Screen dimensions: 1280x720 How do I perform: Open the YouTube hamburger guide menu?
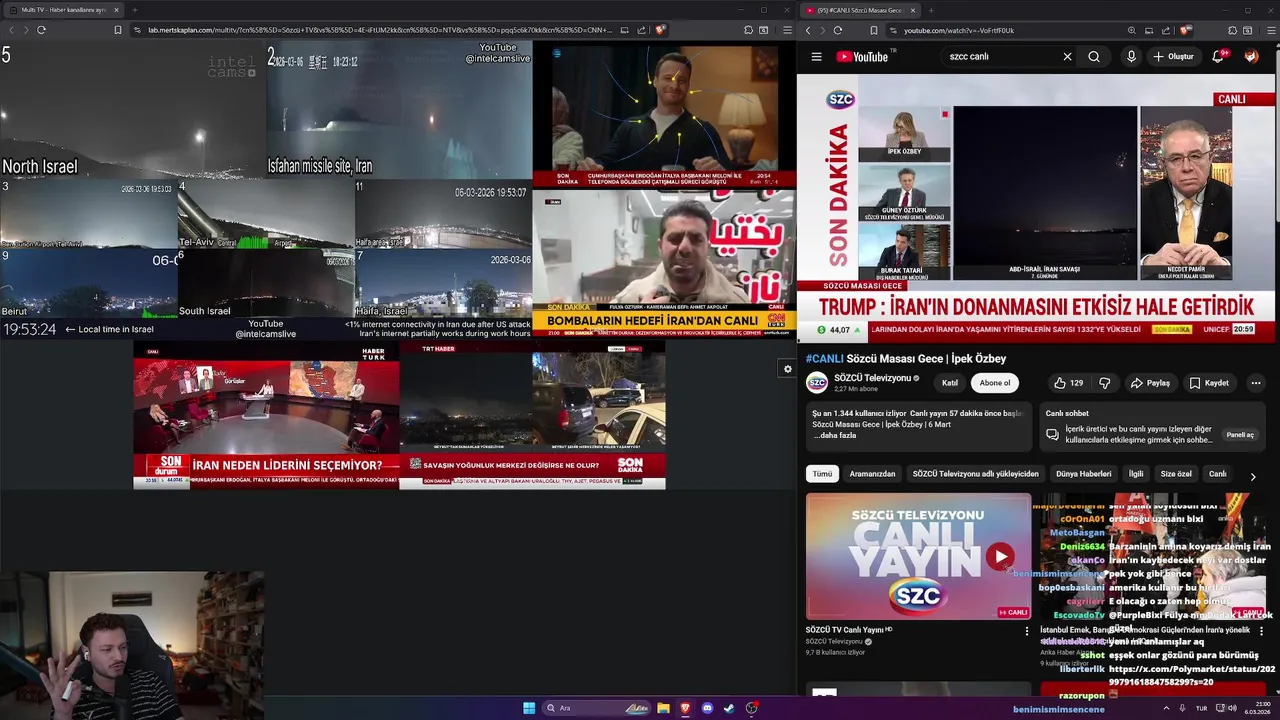tap(816, 57)
